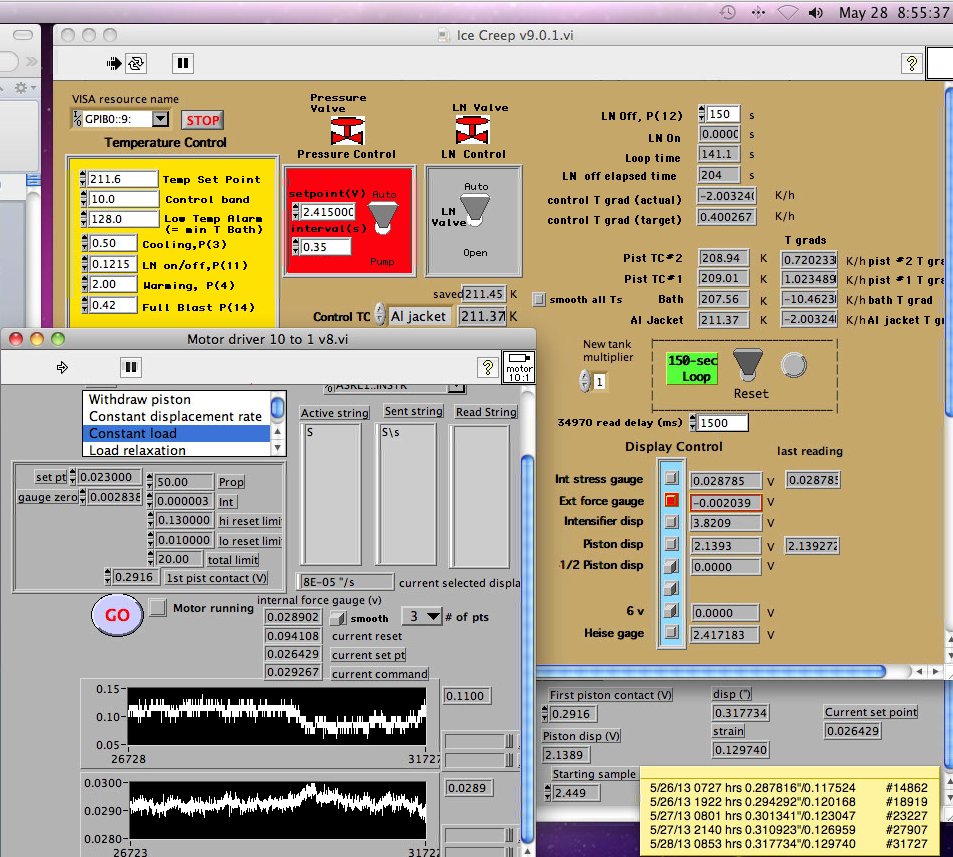Screen dimensions: 953x857
Task: Click the volume icon in the menu bar
Action: point(815,13)
